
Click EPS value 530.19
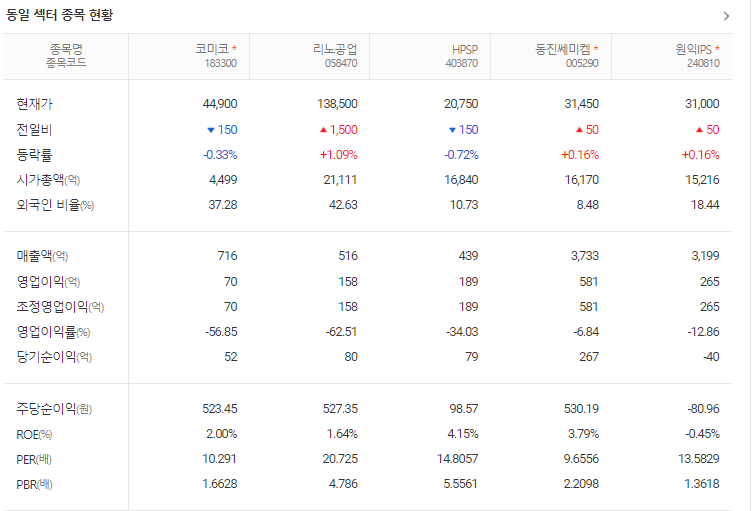pyautogui.click(x=581, y=409)
